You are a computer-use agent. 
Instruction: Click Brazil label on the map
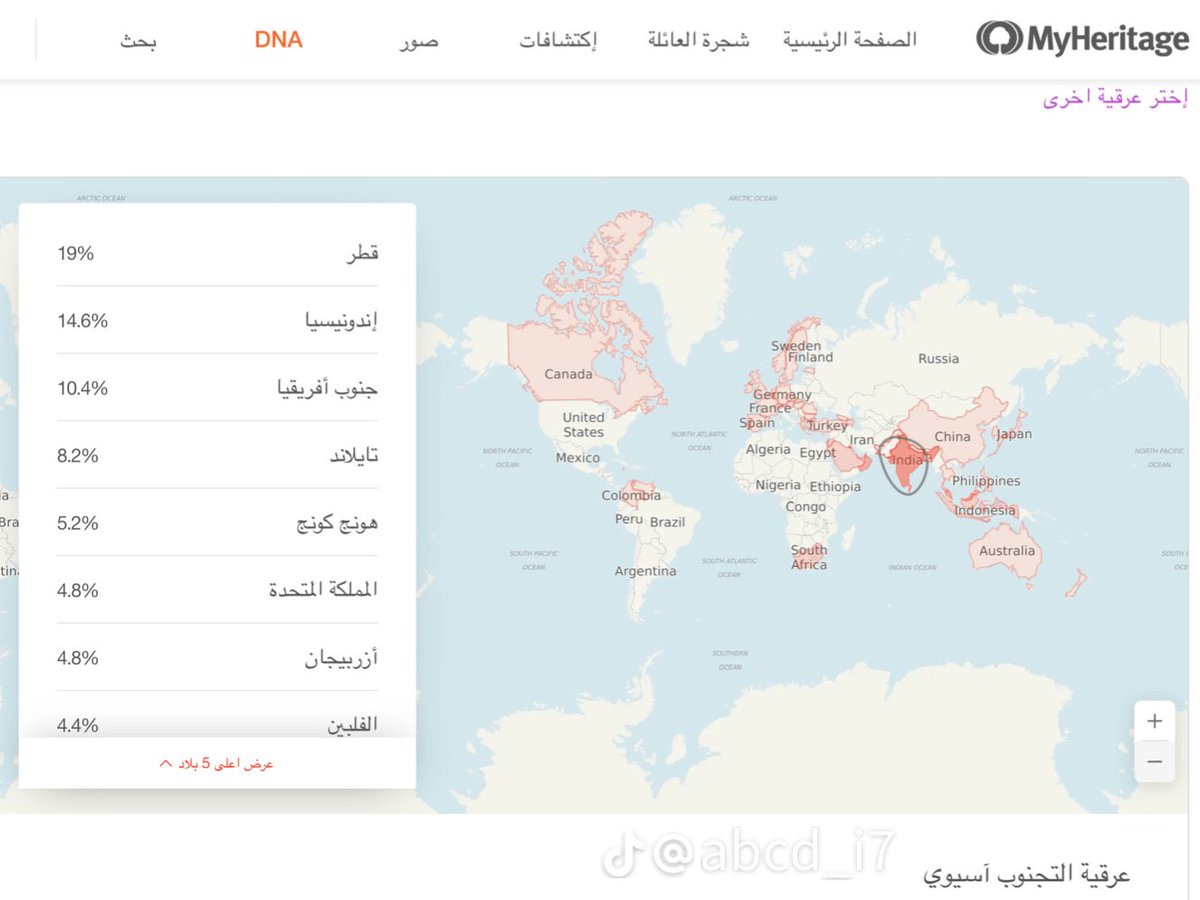667,522
